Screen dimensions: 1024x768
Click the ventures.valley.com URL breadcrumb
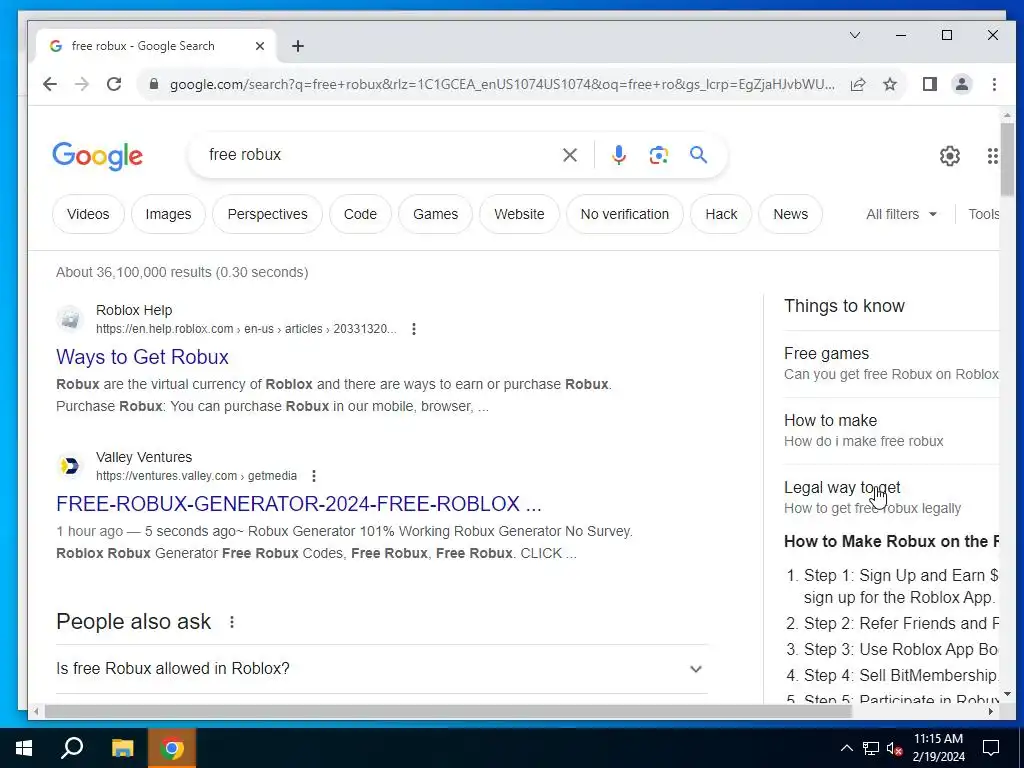coord(196,476)
